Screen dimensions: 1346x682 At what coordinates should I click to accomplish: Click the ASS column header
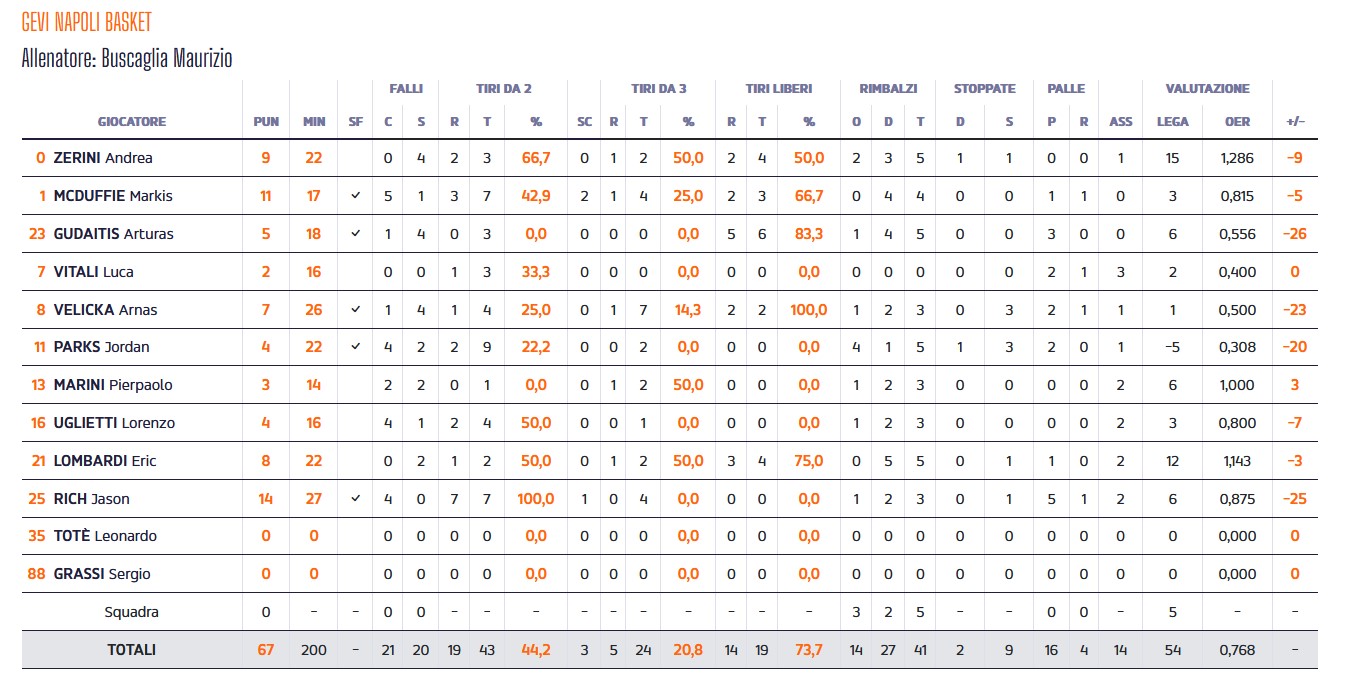(1121, 122)
